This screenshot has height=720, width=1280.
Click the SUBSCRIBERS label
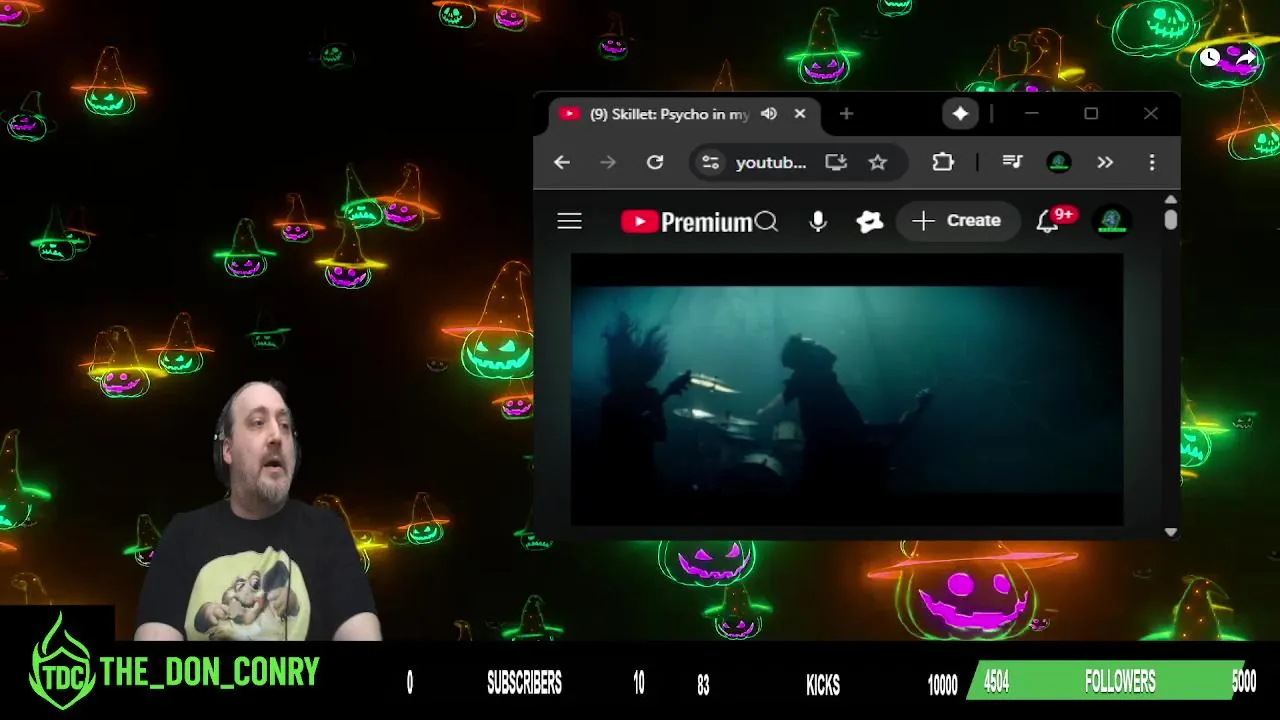pos(524,683)
